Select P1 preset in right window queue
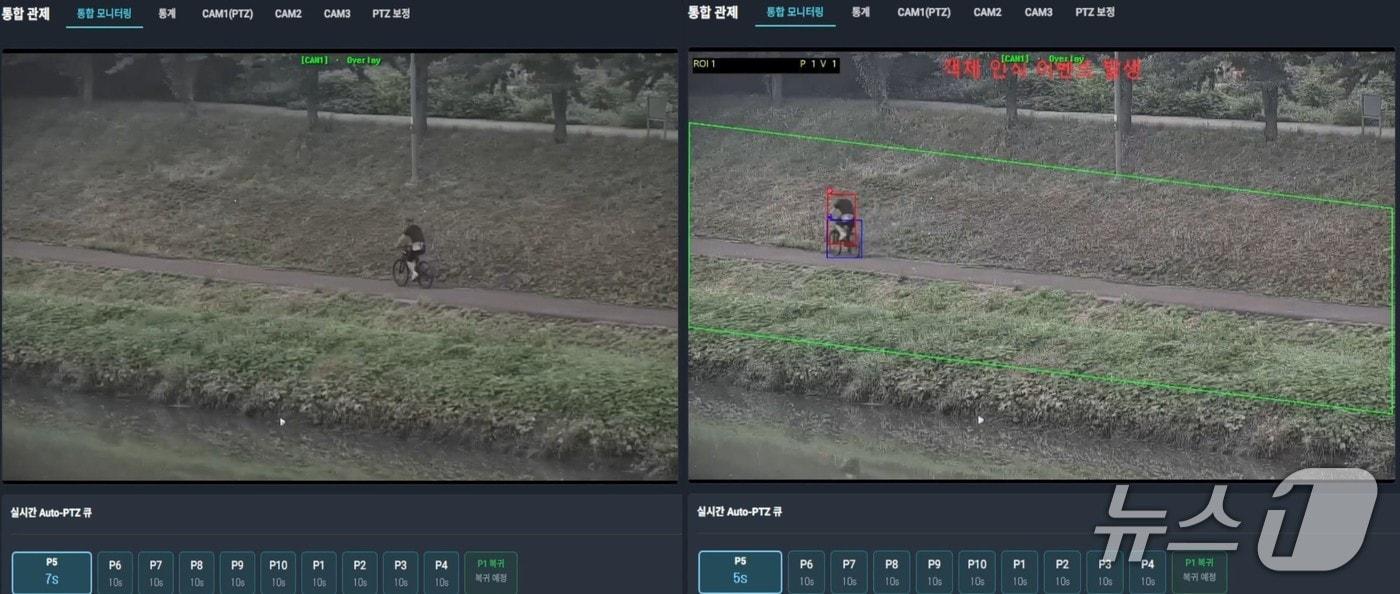1400x594 pixels. point(1019,572)
